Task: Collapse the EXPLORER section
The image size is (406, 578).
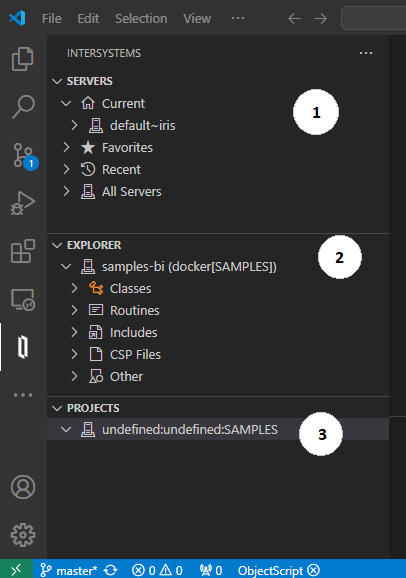Action: point(57,245)
